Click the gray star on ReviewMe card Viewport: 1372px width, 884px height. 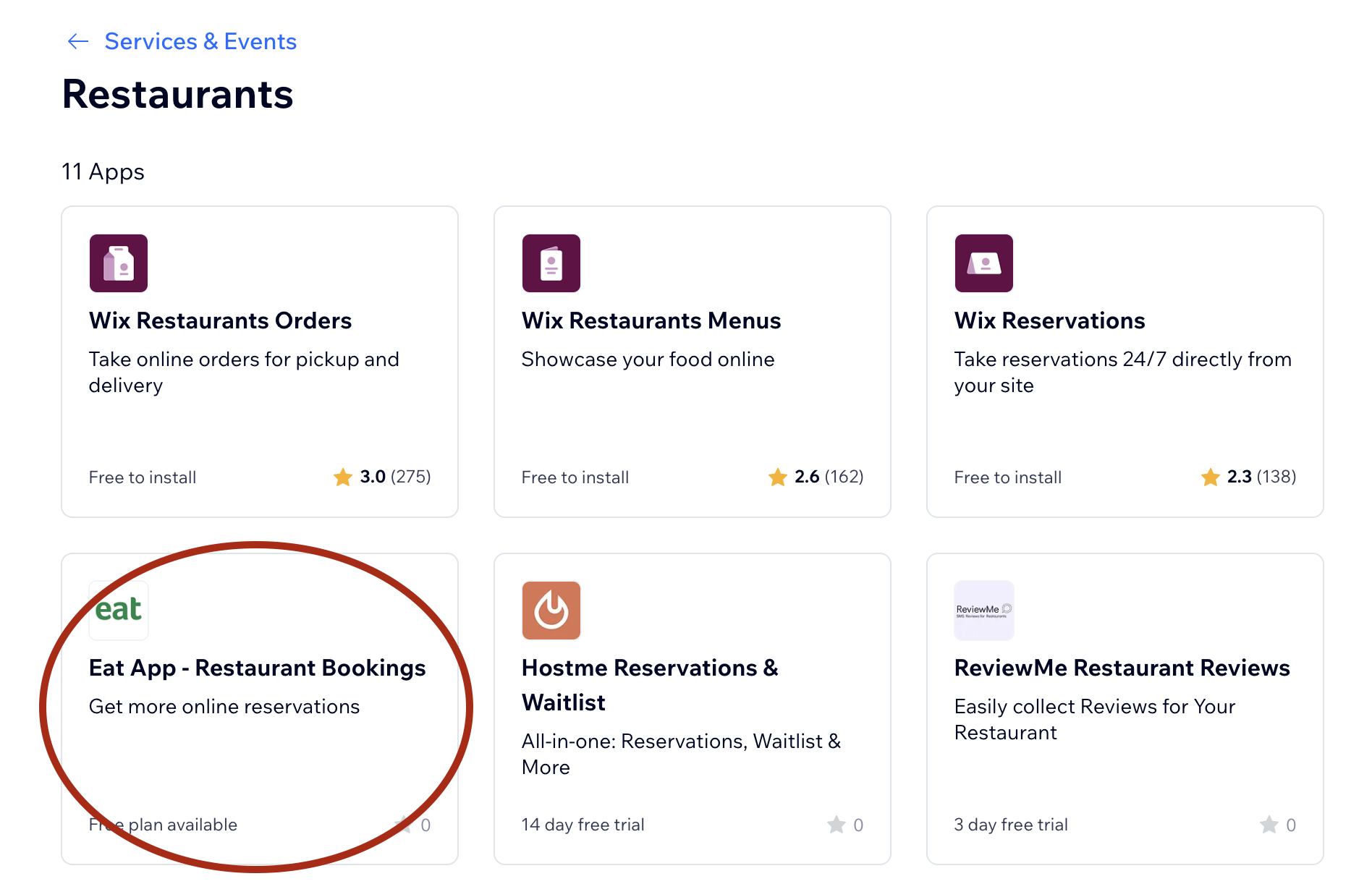[1268, 825]
